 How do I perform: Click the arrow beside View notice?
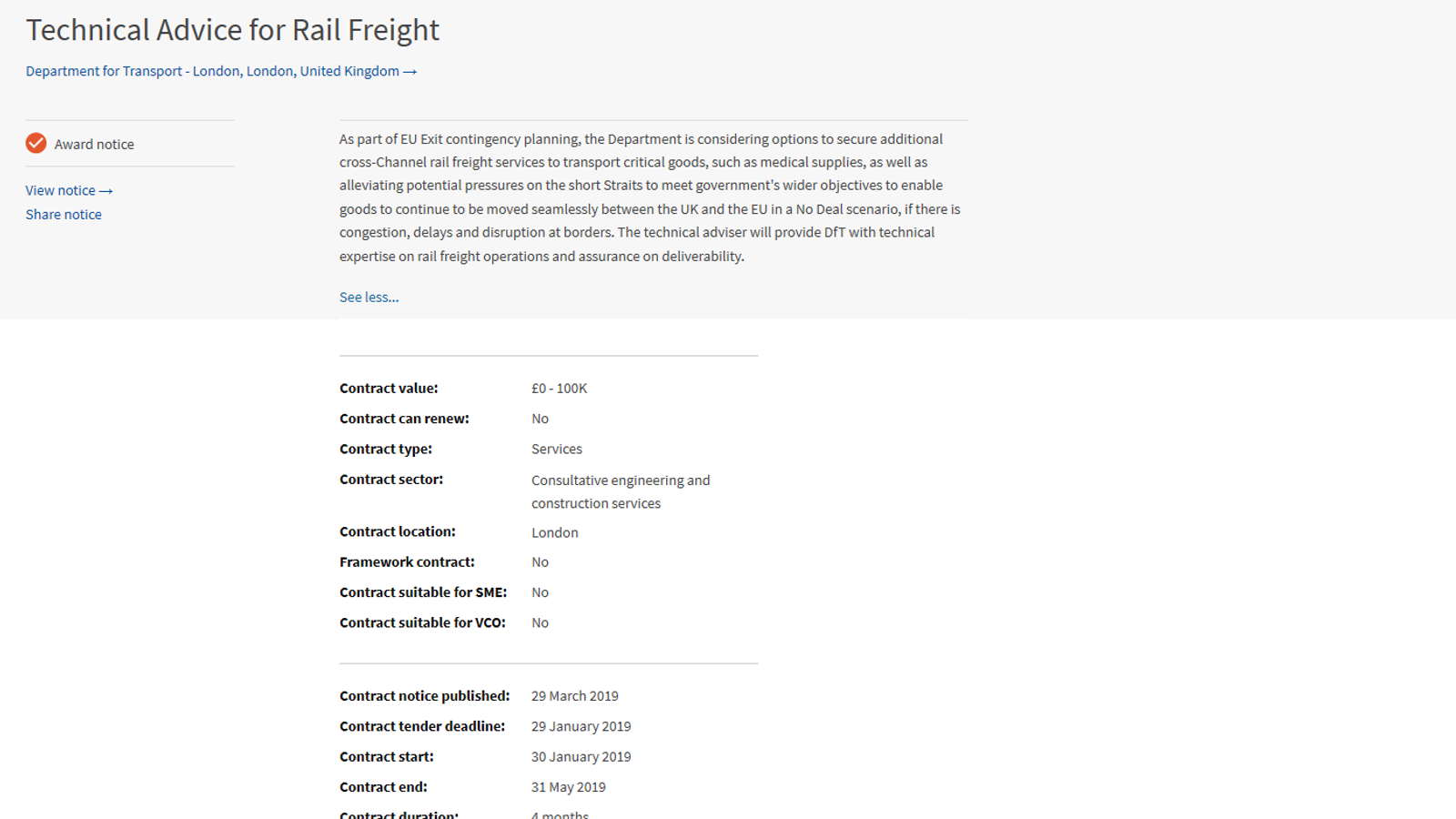[106, 191]
